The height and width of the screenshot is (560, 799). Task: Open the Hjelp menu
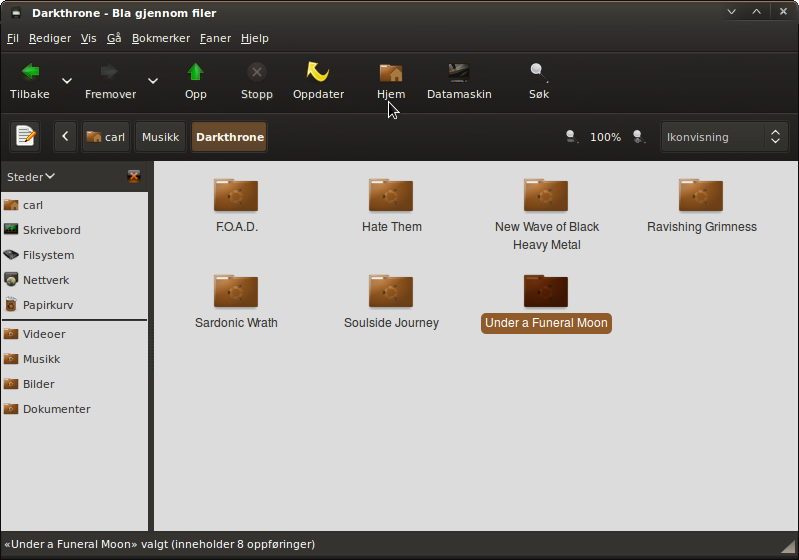point(255,38)
